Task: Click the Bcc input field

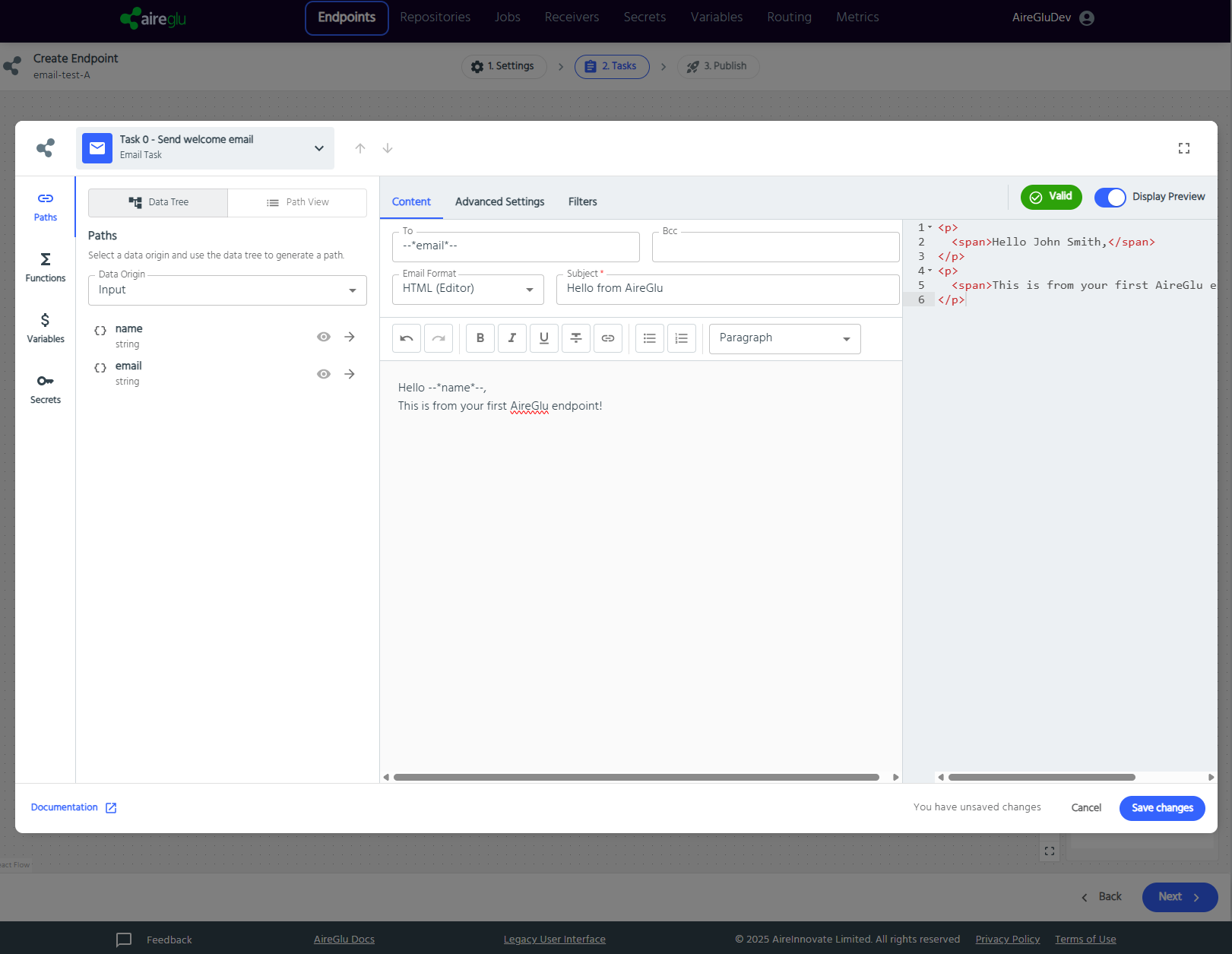Action: point(776,246)
